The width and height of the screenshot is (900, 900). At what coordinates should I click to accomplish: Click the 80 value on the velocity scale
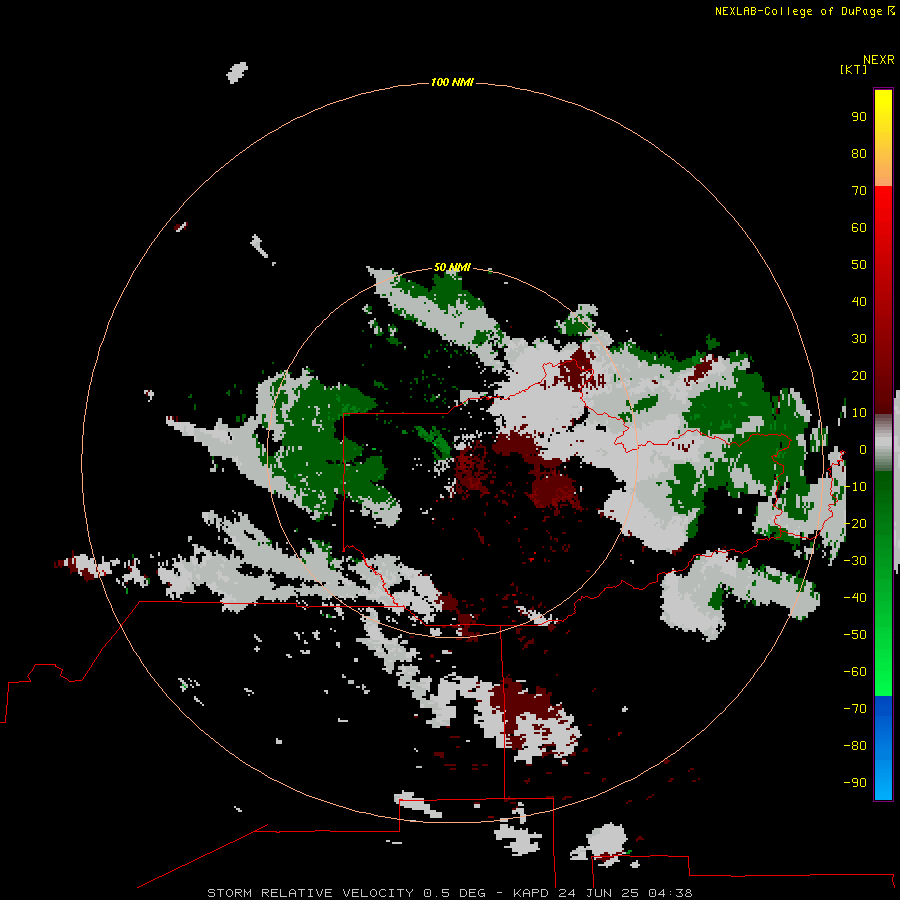tap(859, 154)
